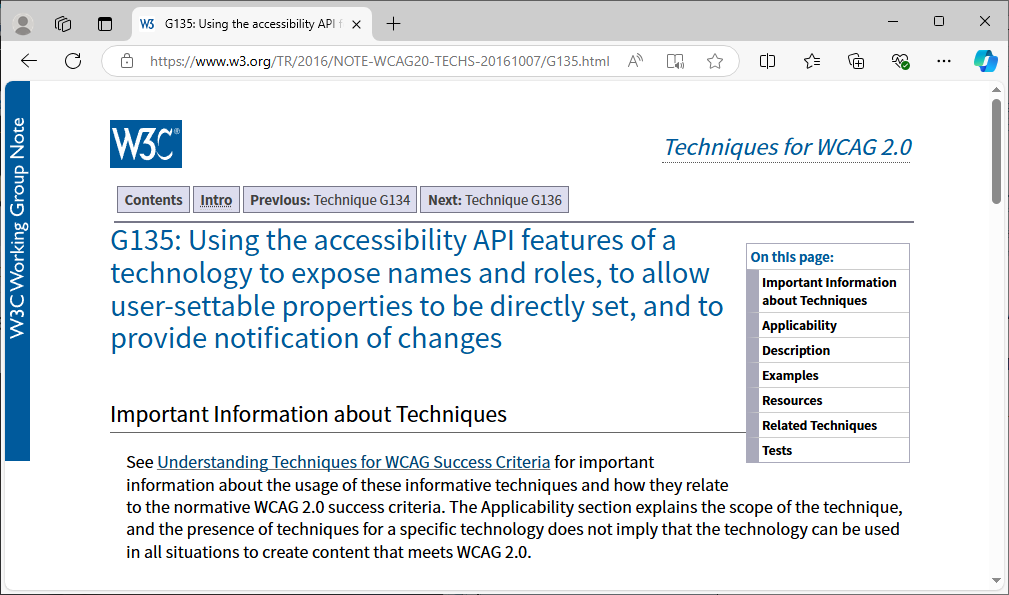The image size is (1009, 595).
Task: Open the Contents navigation button
Action: (x=153, y=200)
